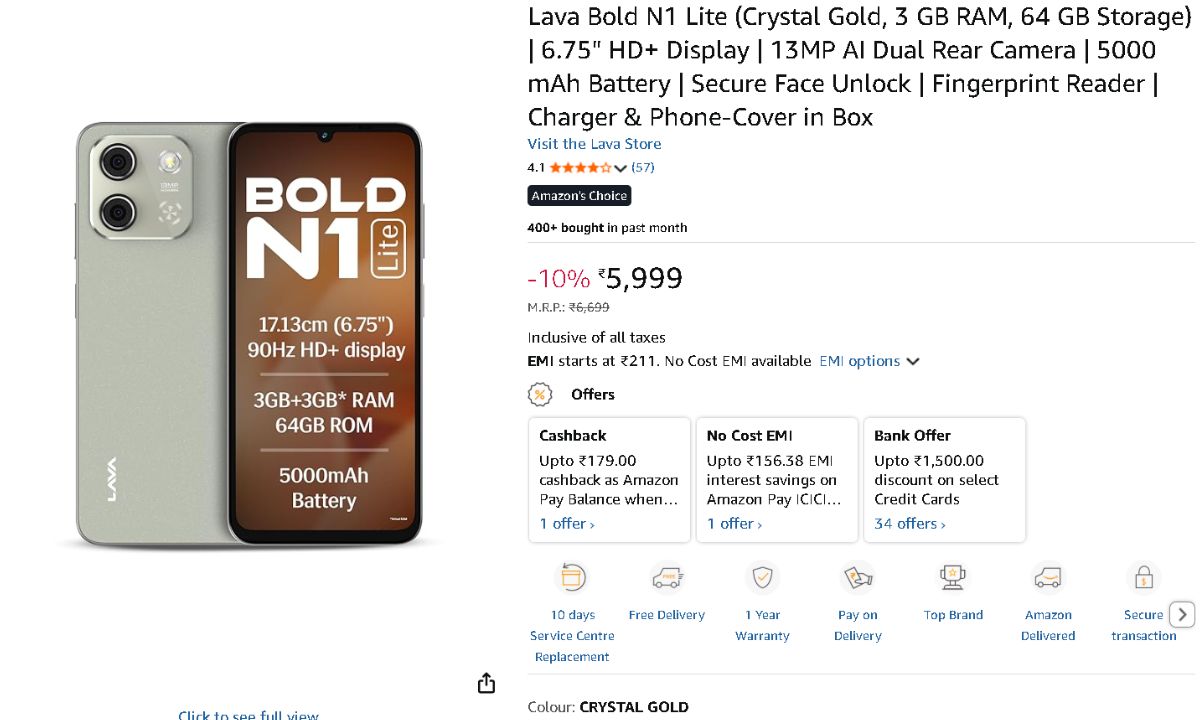Click the Offers percent badge icon
This screenshot has height=720, width=1200.
point(540,394)
